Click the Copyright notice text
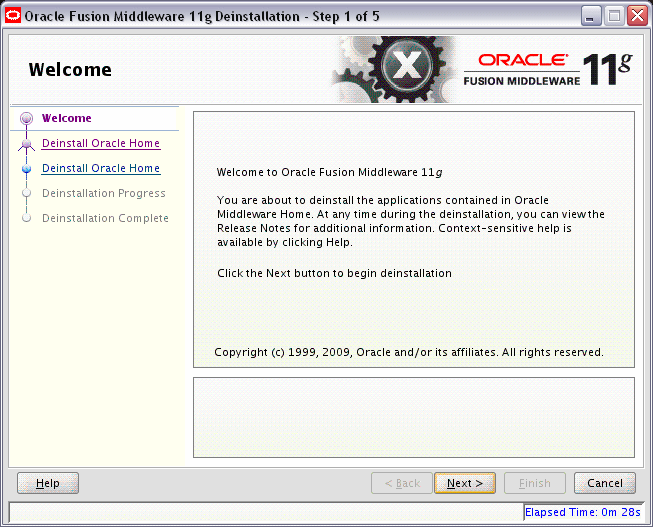653x527 pixels. (409, 352)
